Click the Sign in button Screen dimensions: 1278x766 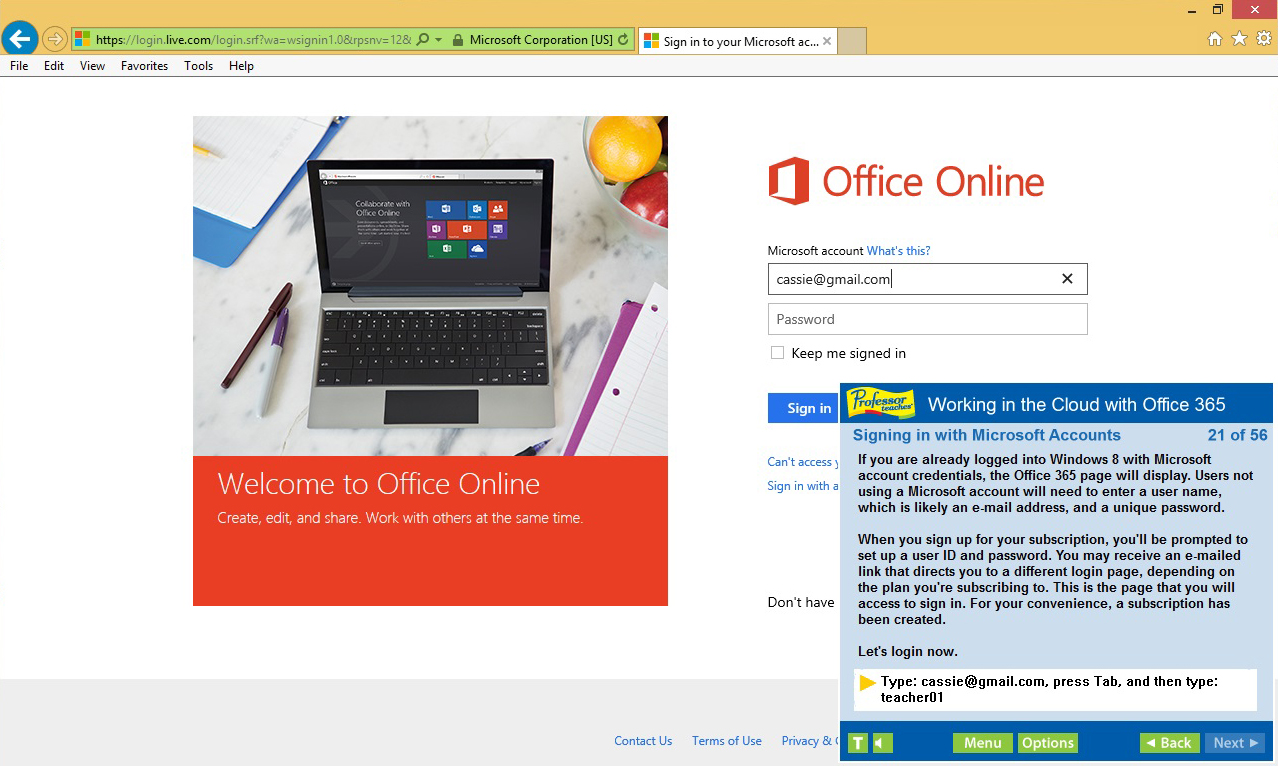click(x=806, y=408)
